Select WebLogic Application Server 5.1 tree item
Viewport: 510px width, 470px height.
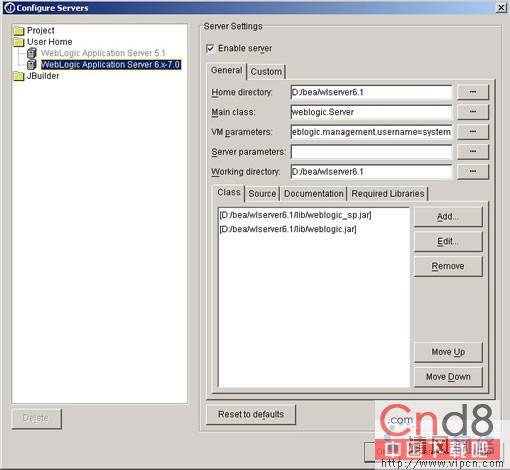103,53
